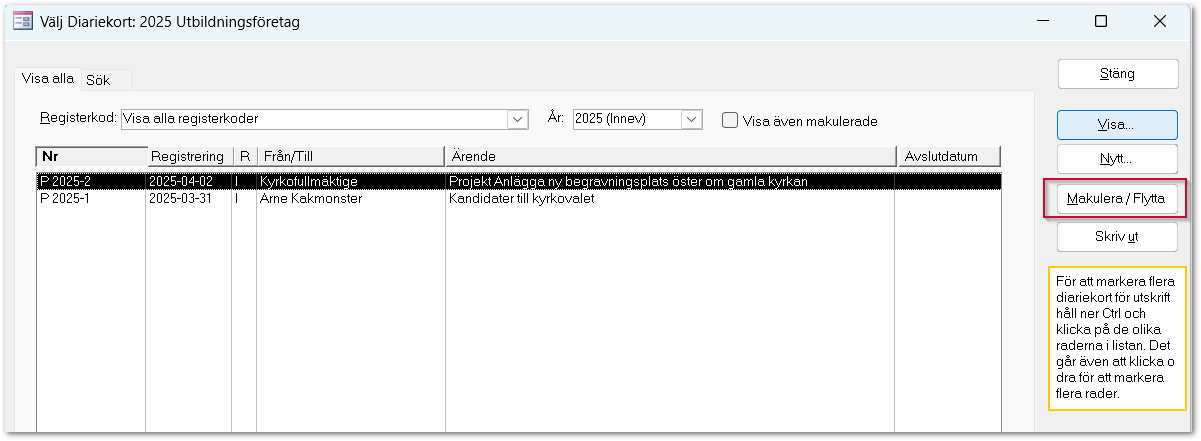
Task: Sort by the Registrering column header
Action: point(189,157)
